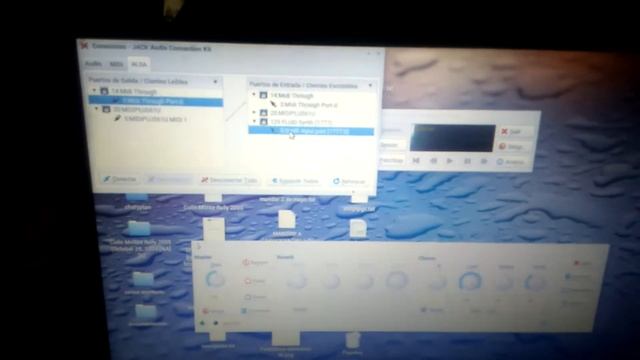Click the sort arrow on the output ports header
The image size is (640, 360).
click(x=215, y=82)
